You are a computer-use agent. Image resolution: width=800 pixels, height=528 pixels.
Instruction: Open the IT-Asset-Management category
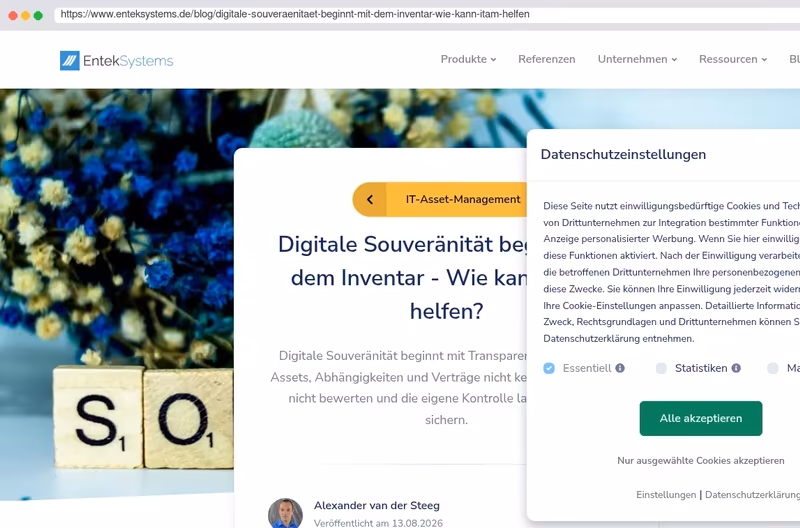tap(463, 199)
